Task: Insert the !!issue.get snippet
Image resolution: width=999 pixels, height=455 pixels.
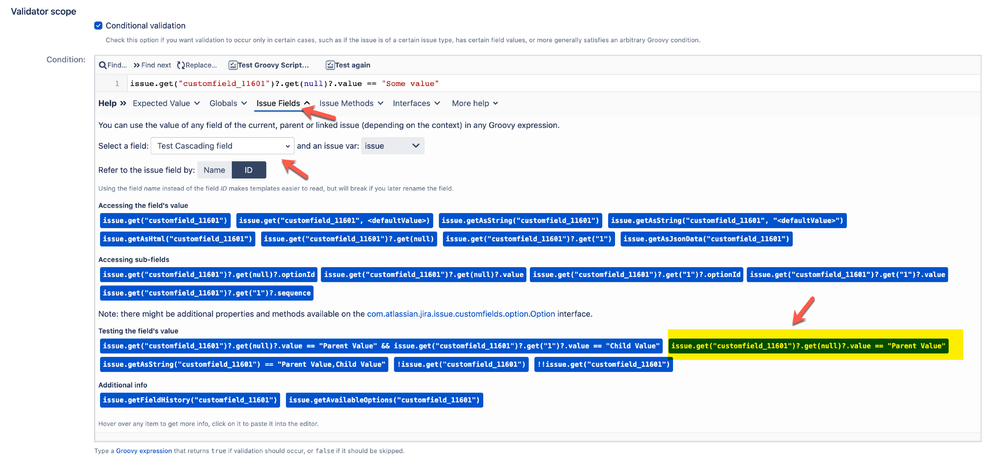Action: coord(603,365)
